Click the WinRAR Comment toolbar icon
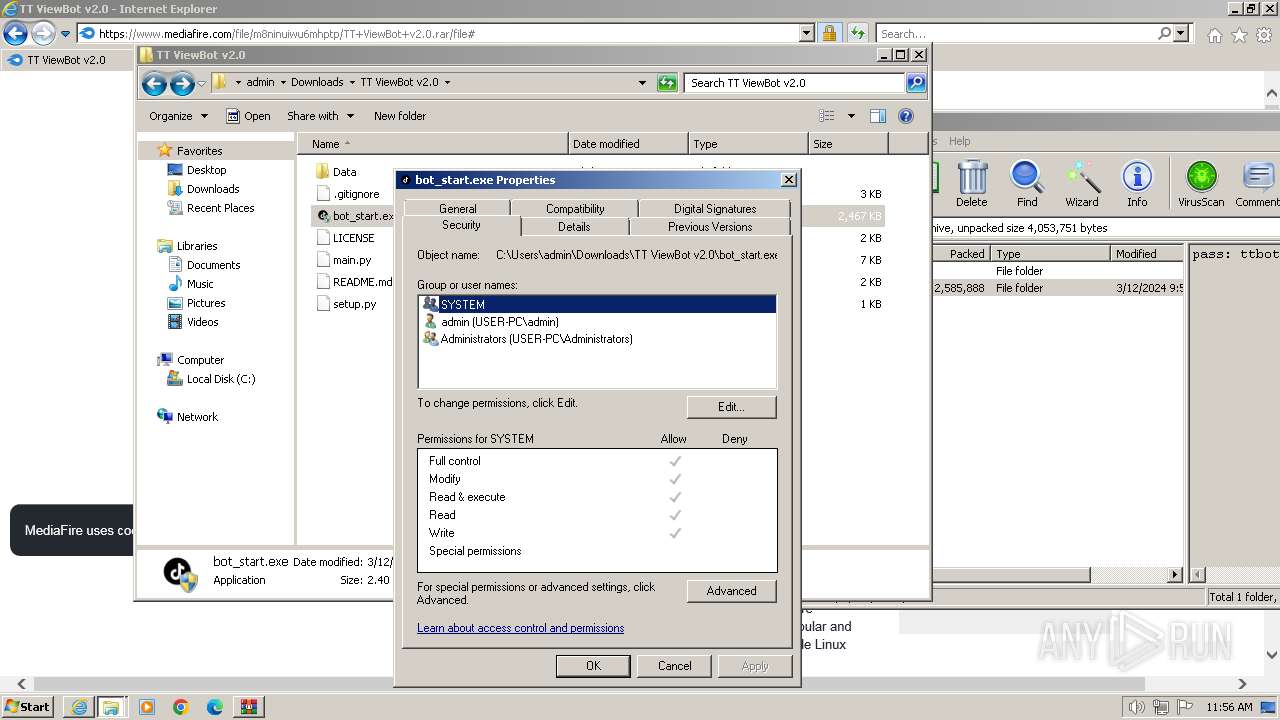The height and width of the screenshot is (720, 1280). 1258,184
